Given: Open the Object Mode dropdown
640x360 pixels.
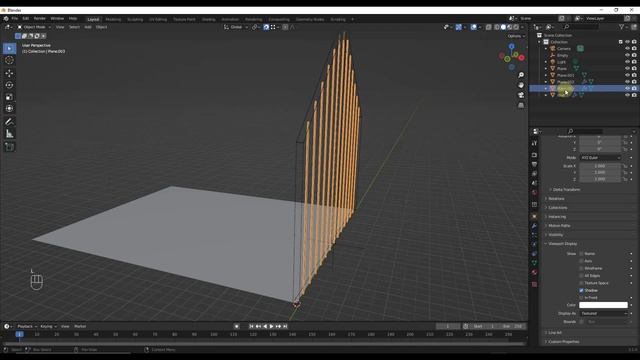Looking at the screenshot, I should [x=34, y=27].
